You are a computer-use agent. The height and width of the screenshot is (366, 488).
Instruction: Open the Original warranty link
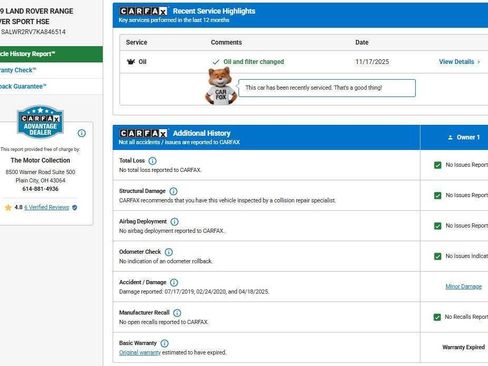(x=140, y=353)
